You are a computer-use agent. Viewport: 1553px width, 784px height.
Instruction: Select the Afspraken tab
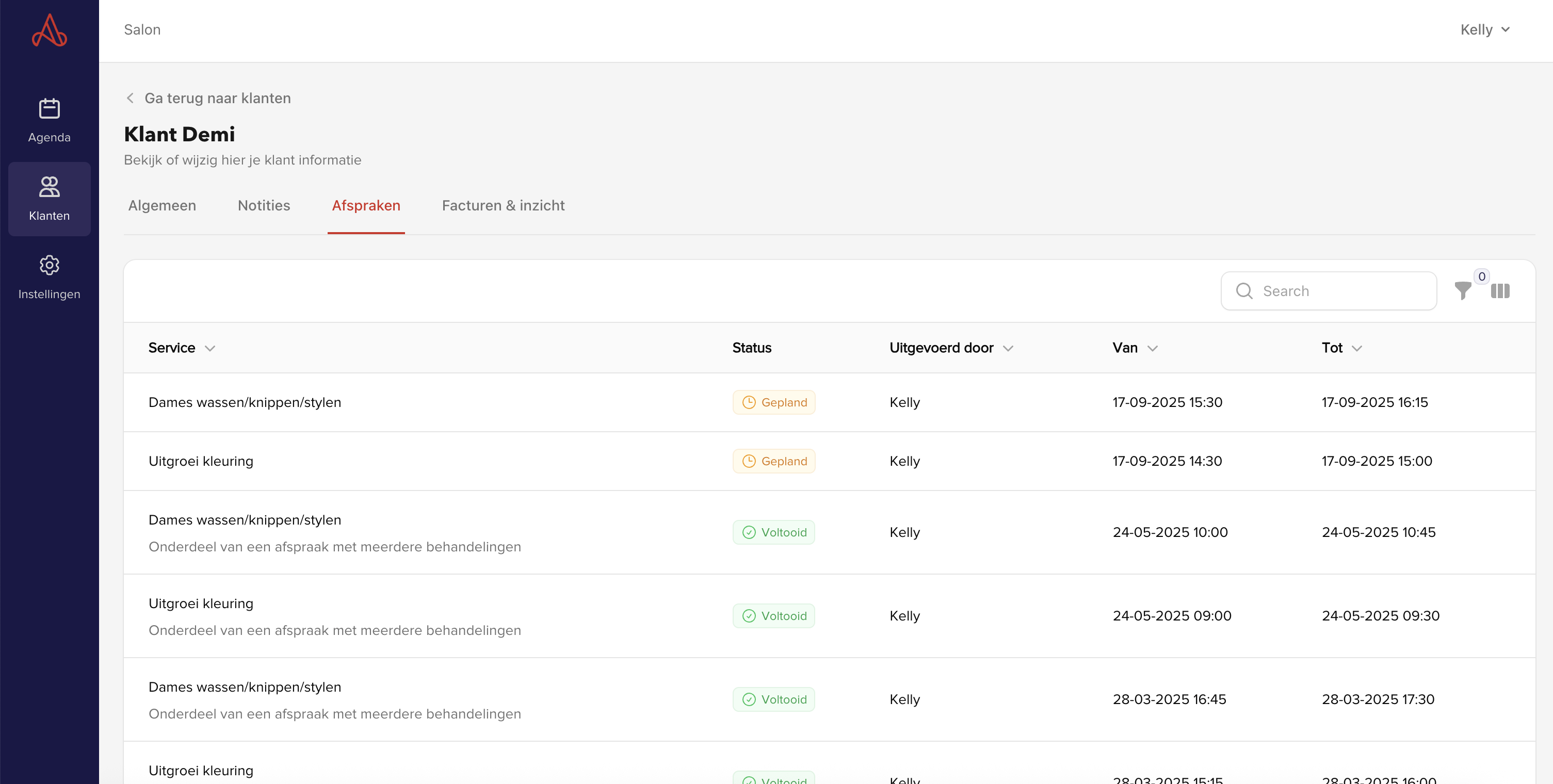click(x=366, y=205)
